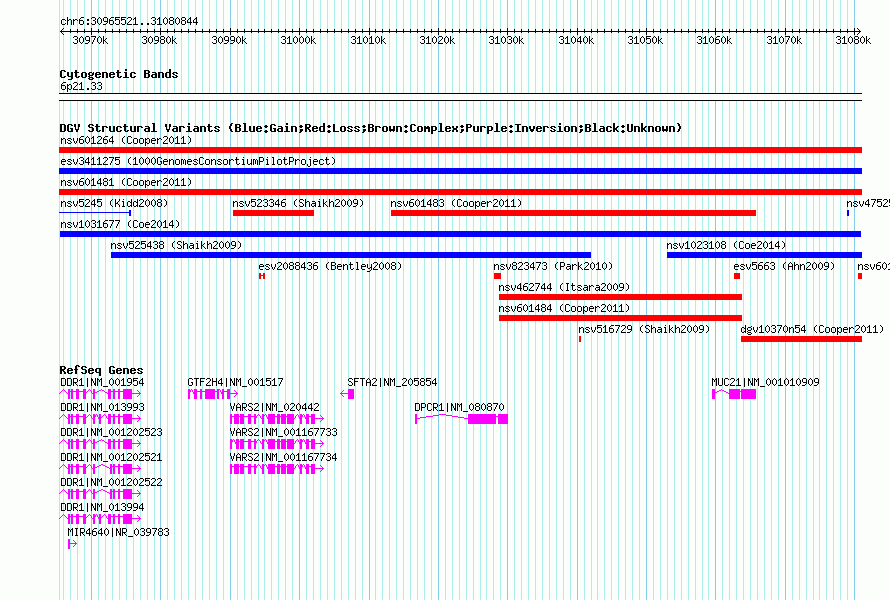
Task: Select the VARS2|NM_001167734 transcript glyph
Action: 277,469
